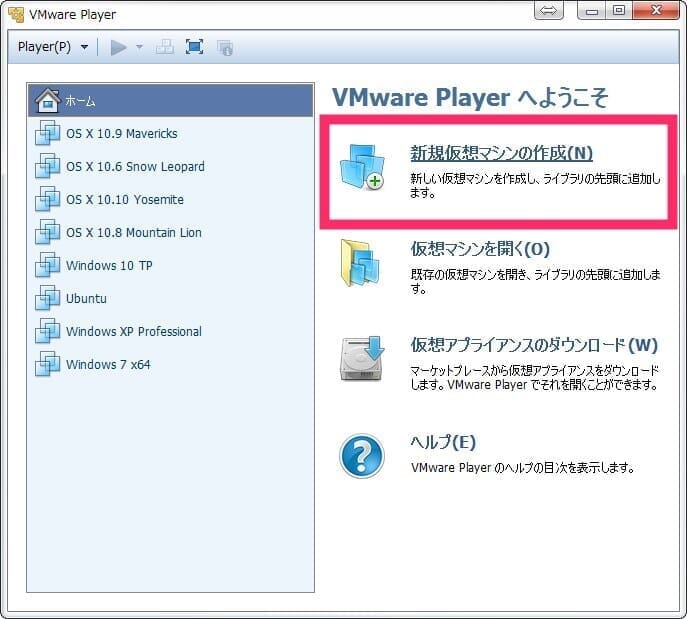Click the Send Ctrl+Alt+Del toolbar icon
The width and height of the screenshot is (687, 619).
[165, 47]
